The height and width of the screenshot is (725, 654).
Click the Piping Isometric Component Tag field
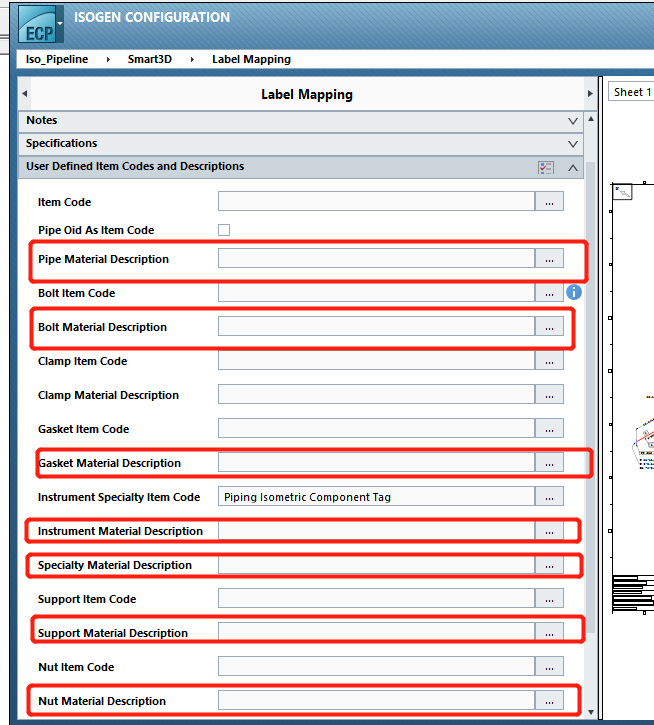pos(376,496)
